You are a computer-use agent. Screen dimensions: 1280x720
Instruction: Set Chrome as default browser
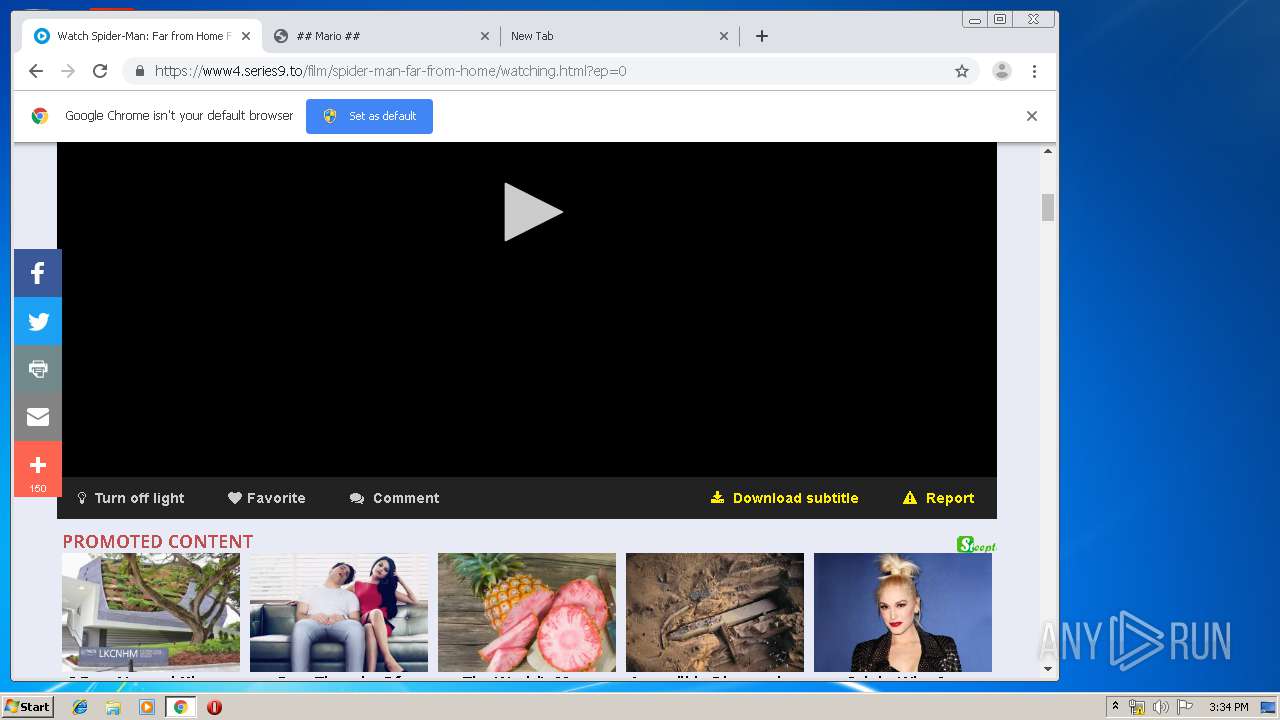(x=370, y=116)
